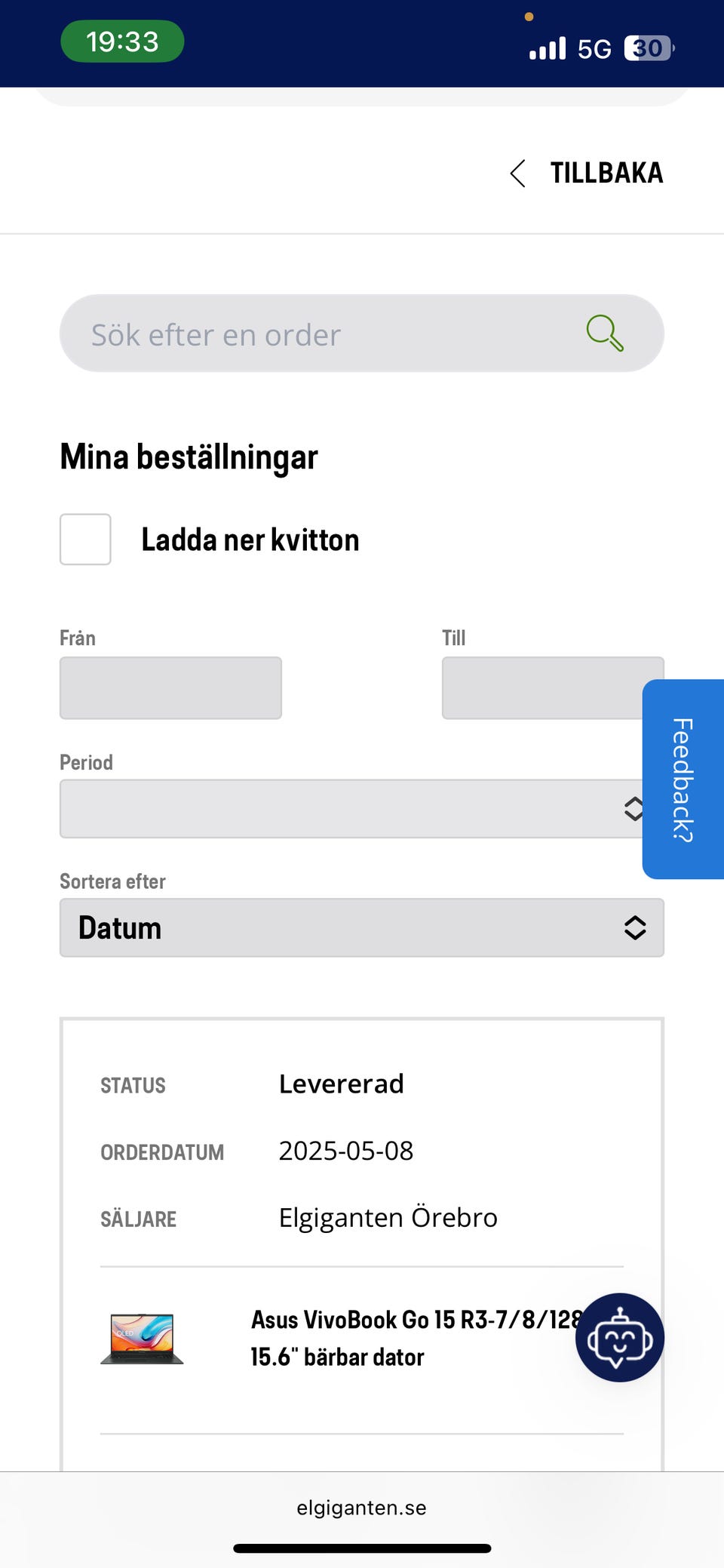The height and width of the screenshot is (1568, 724).
Task: Click the Datum dropdown up-down arrows
Action: click(x=635, y=928)
